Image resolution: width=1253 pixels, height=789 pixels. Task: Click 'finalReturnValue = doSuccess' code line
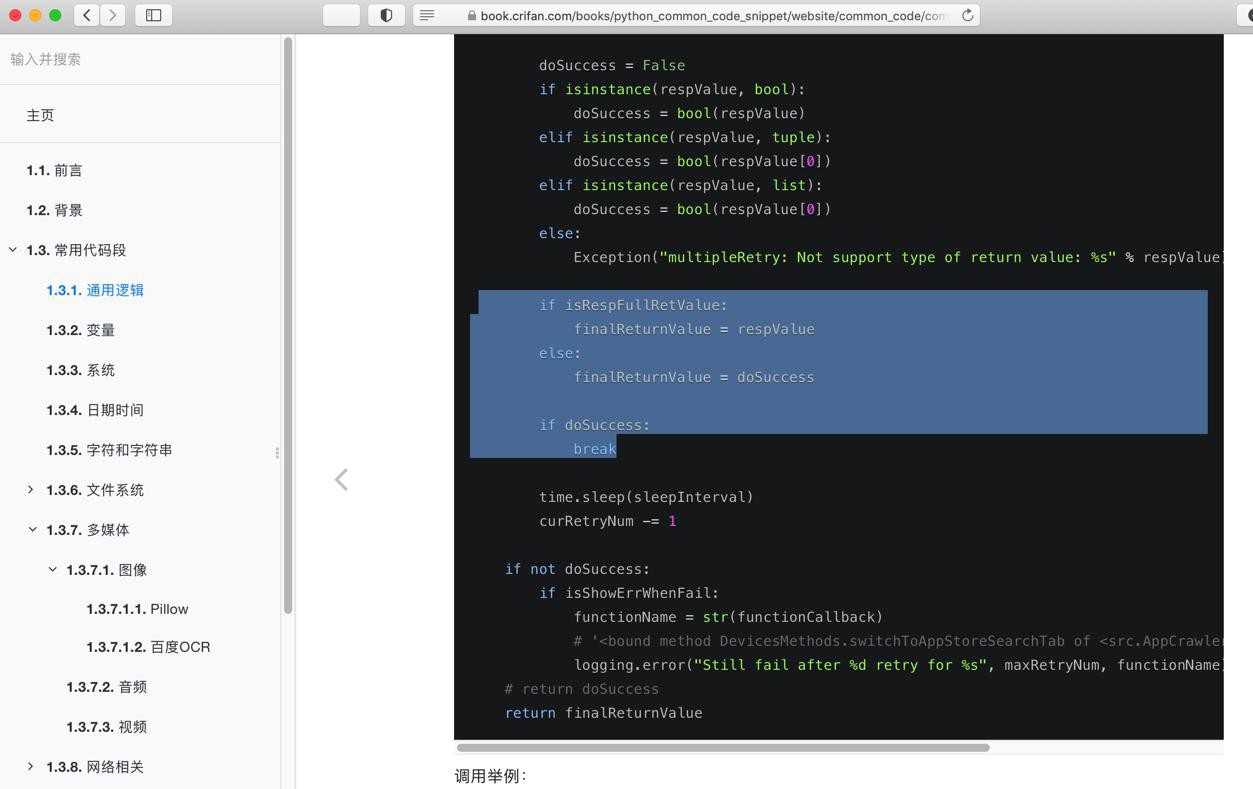click(694, 377)
